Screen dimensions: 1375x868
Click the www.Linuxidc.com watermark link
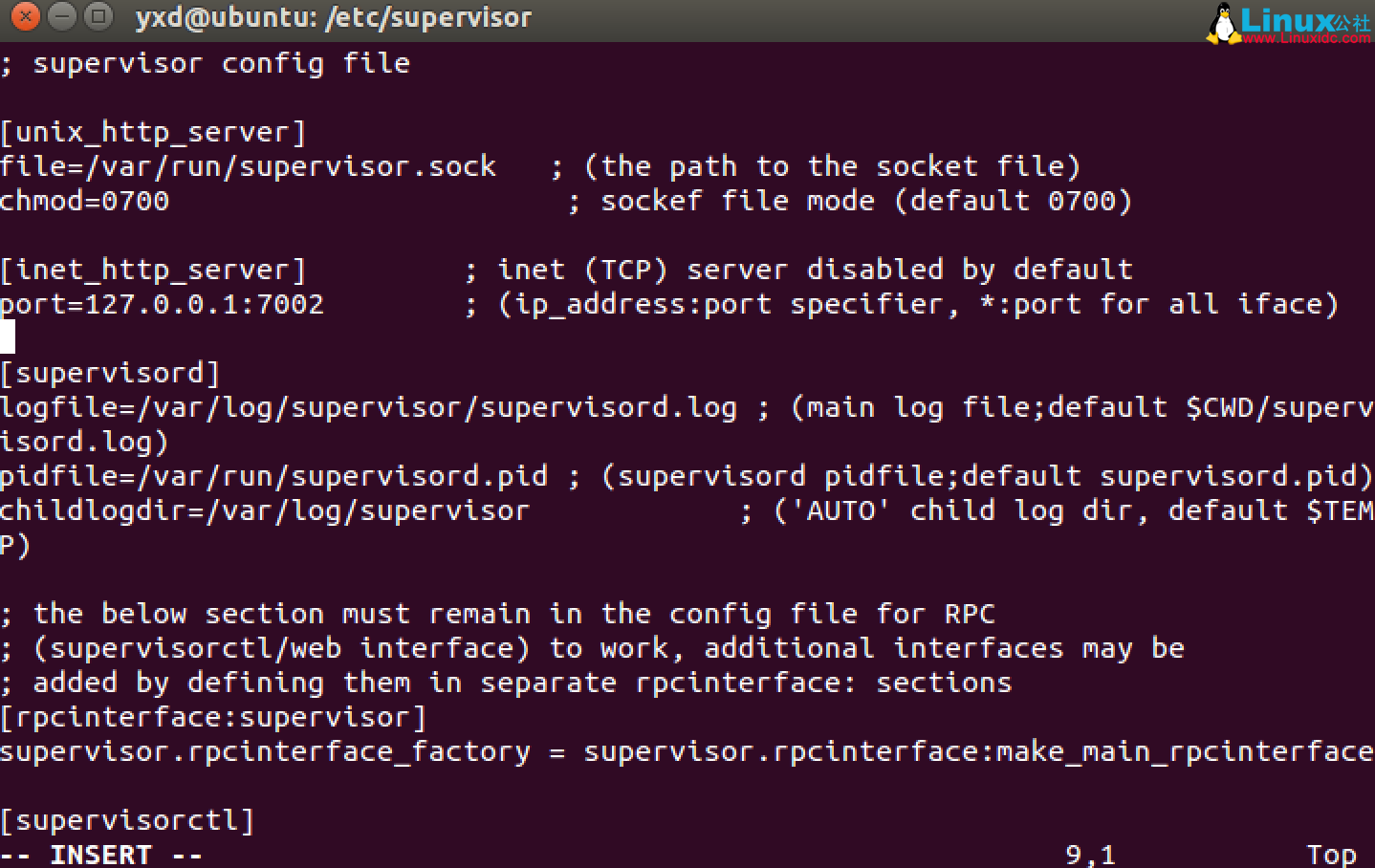pos(1306,38)
